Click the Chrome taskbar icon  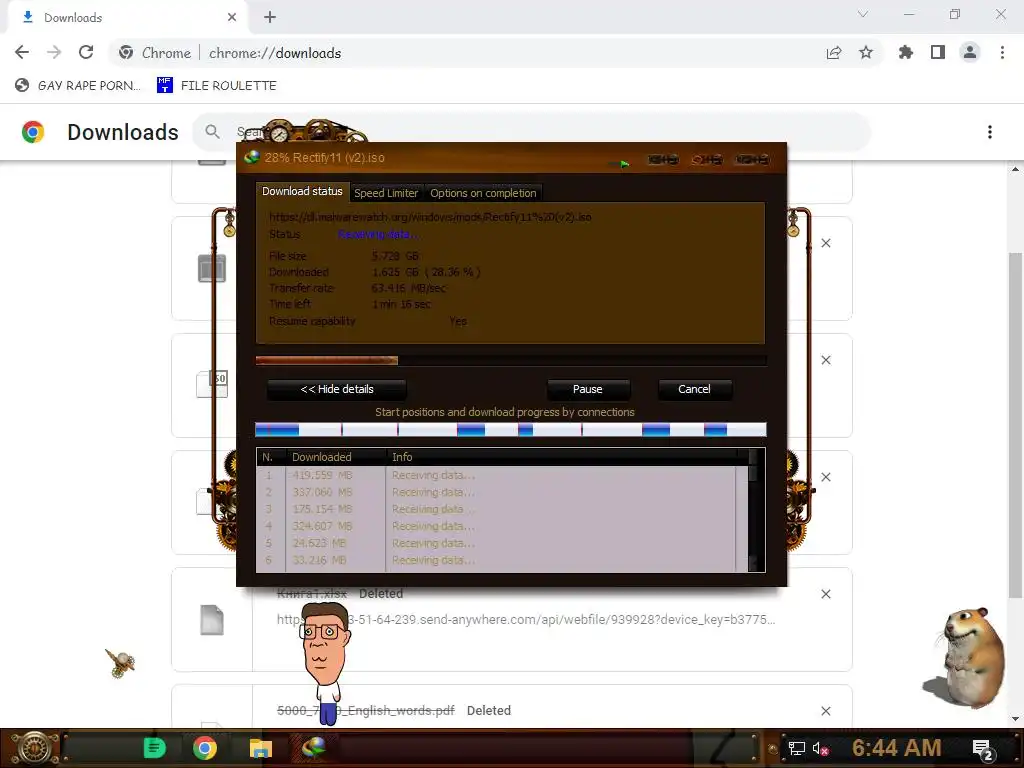click(204, 748)
